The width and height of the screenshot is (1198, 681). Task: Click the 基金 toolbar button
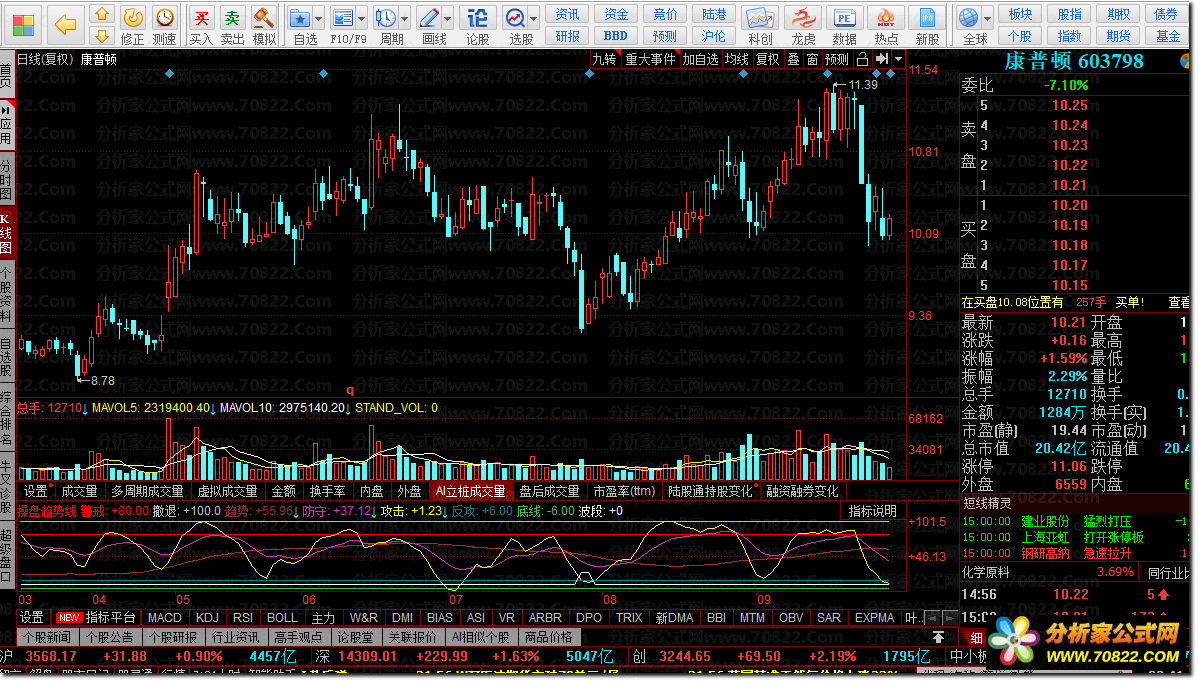1167,36
